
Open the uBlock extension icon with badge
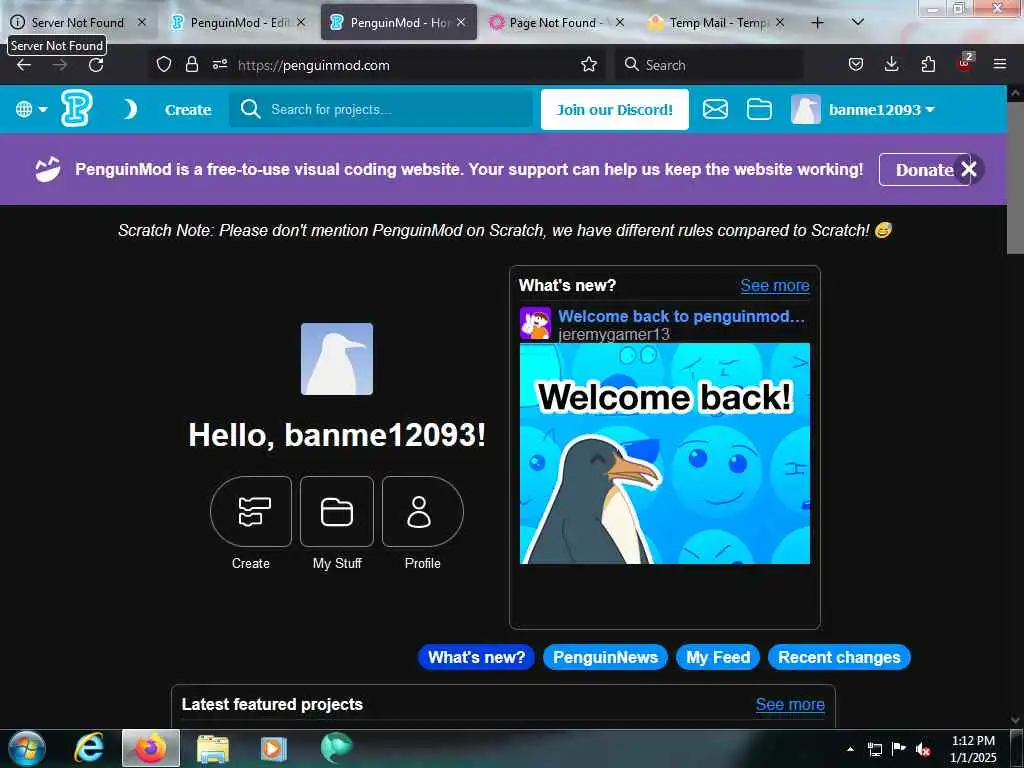[965, 63]
